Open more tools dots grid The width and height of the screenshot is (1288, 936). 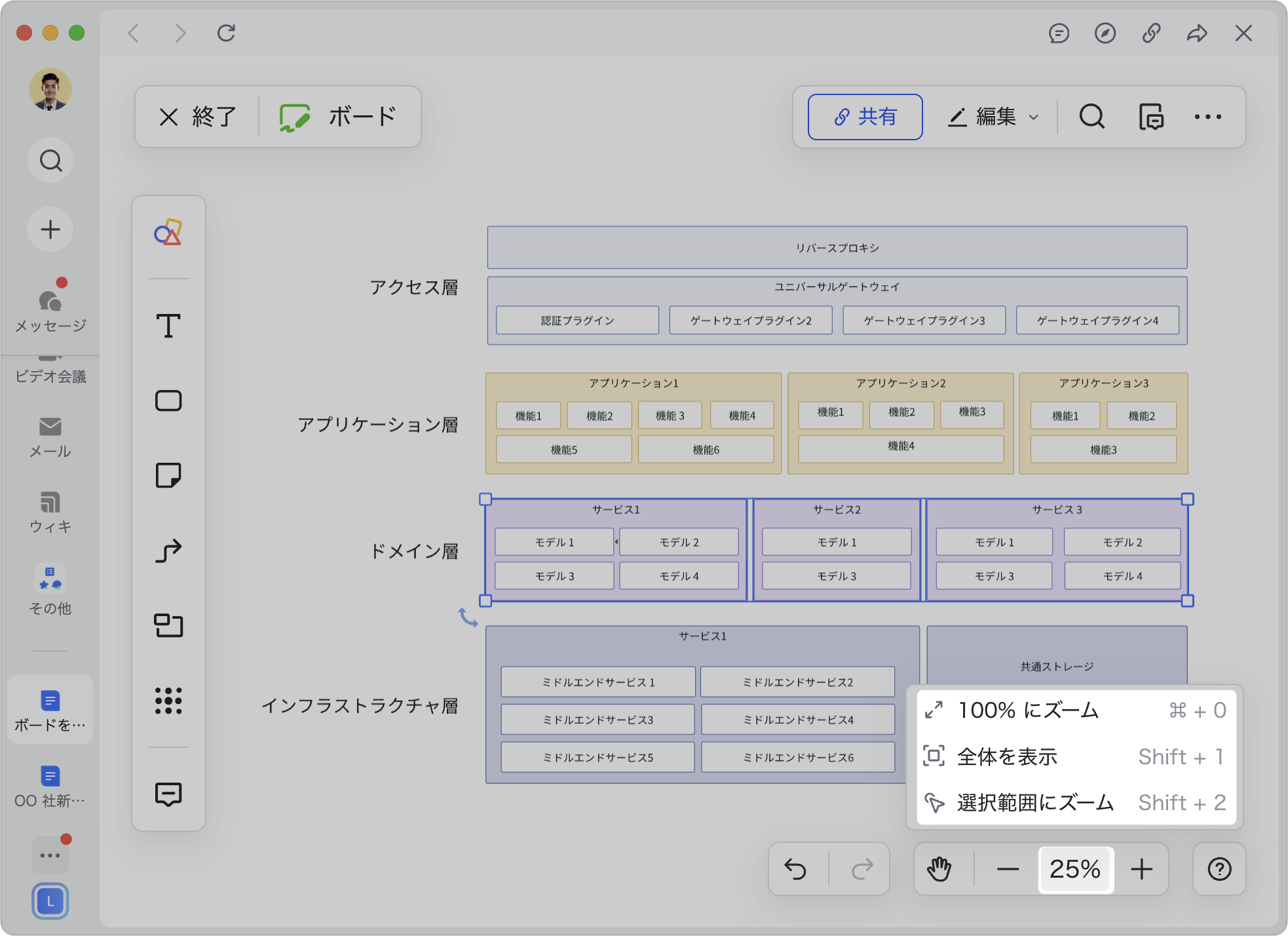coord(168,701)
